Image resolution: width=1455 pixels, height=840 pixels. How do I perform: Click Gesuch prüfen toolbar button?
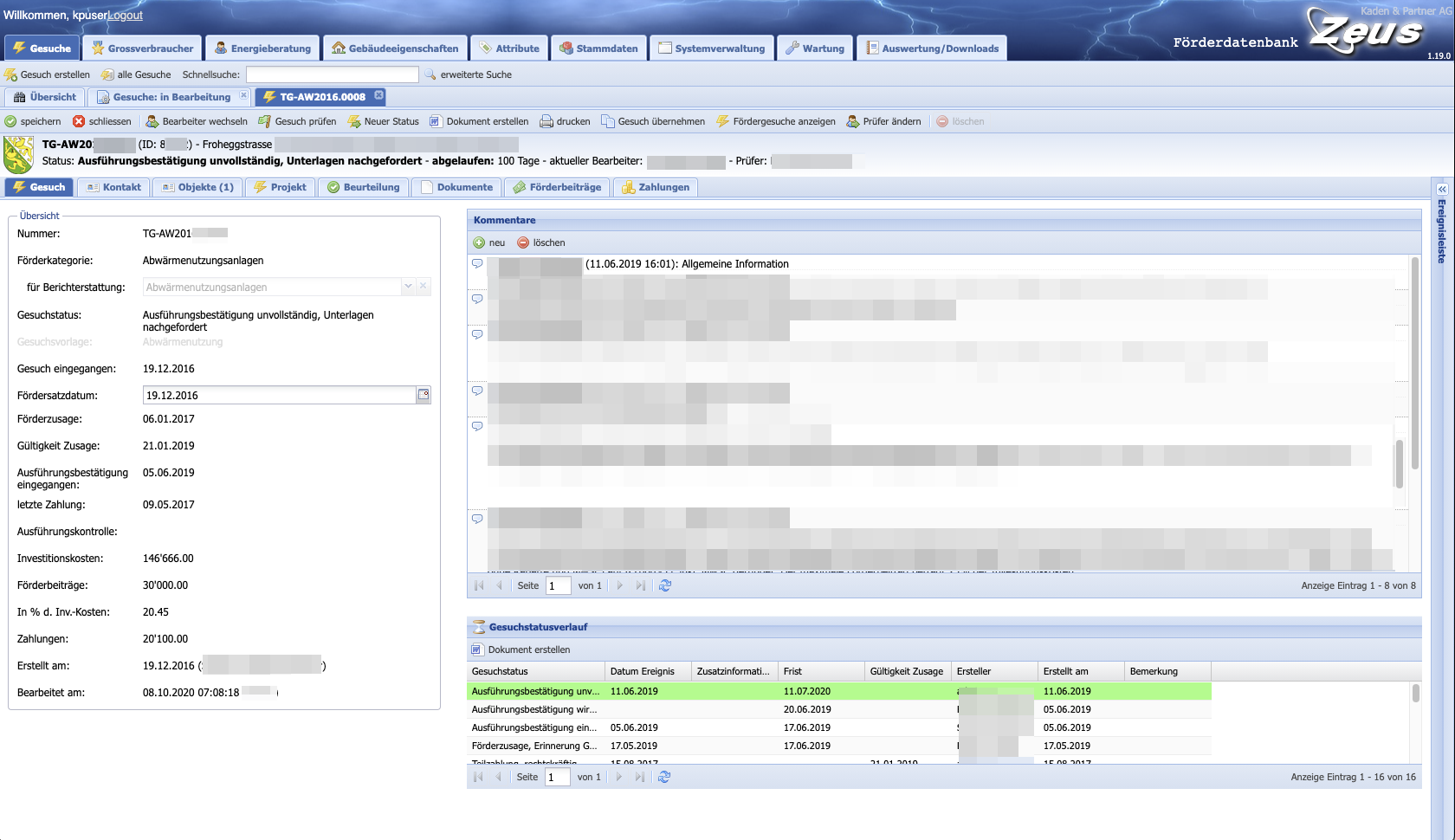click(x=297, y=121)
